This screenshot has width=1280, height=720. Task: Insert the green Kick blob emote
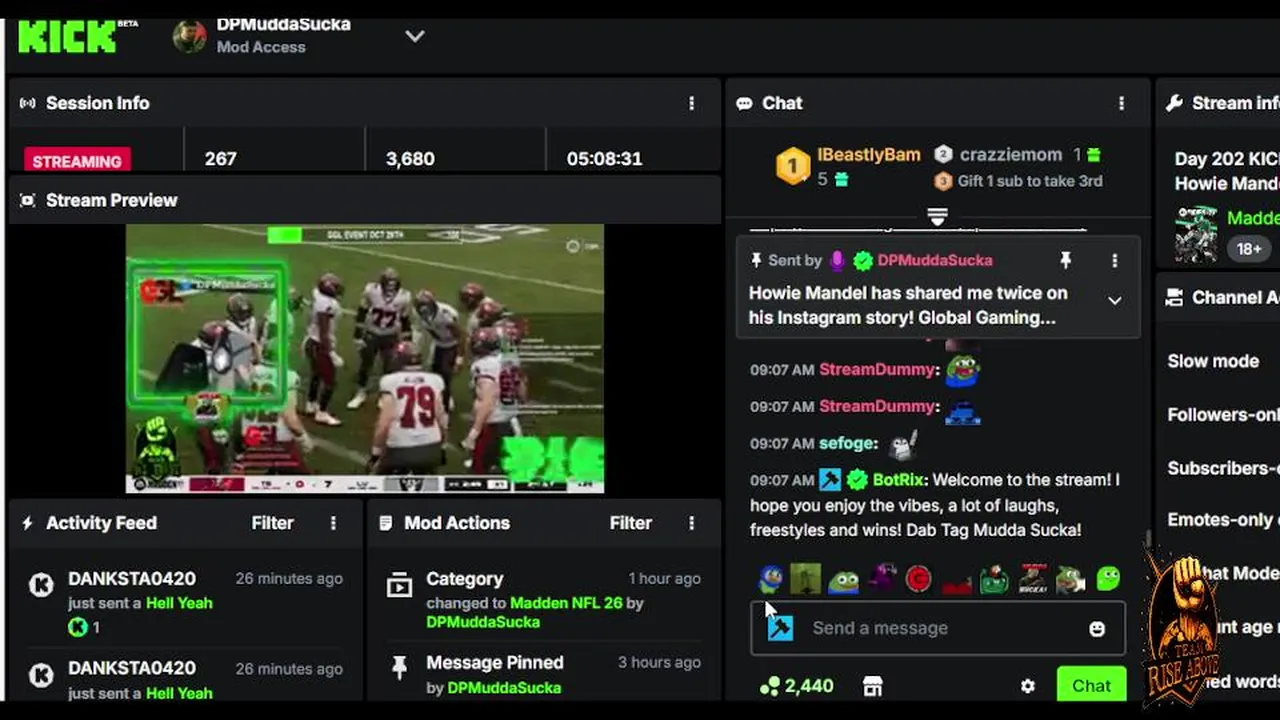pos(1108,579)
